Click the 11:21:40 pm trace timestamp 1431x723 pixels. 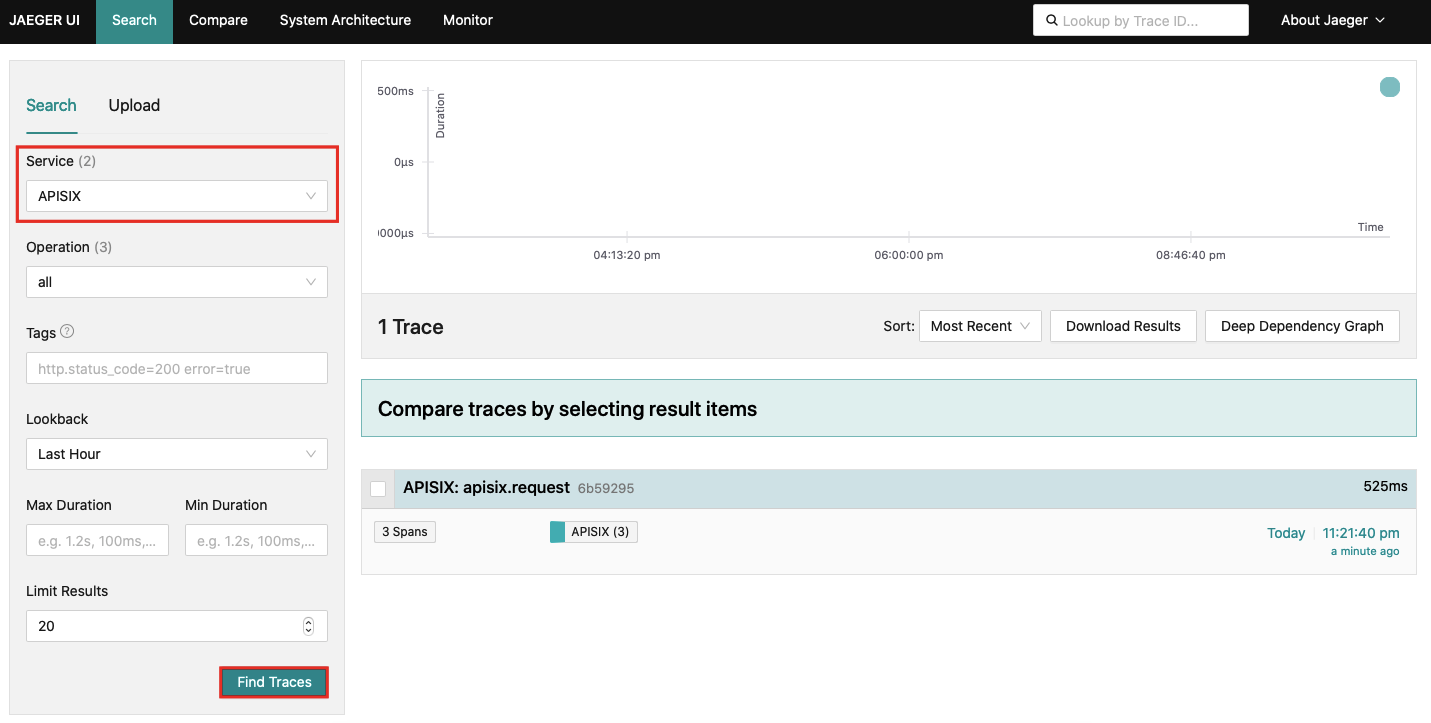(x=1361, y=533)
